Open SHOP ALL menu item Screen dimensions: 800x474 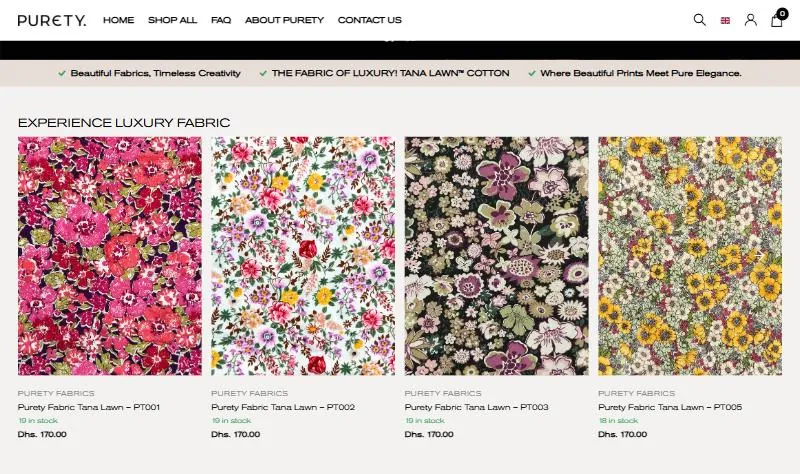coord(172,20)
